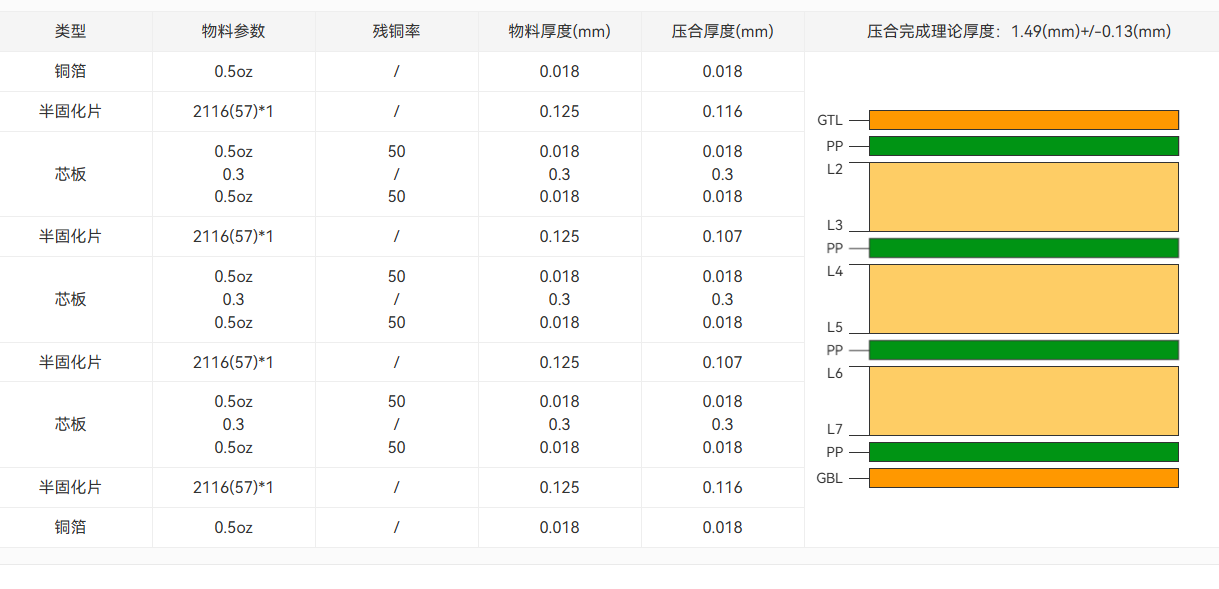Select green PP bar between GTL and L2
Image resolution: width=1219 pixels, height=589 pixels.
(1023, 146)
